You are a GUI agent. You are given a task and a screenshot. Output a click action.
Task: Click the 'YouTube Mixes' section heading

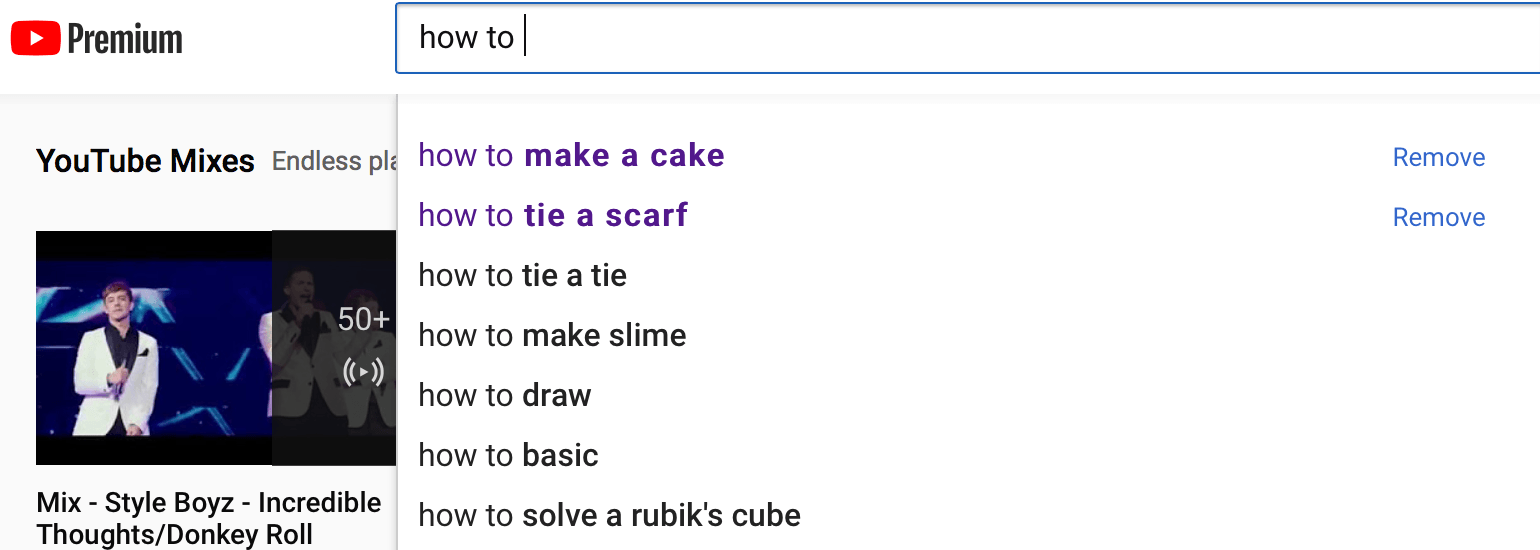click(145, 161)
